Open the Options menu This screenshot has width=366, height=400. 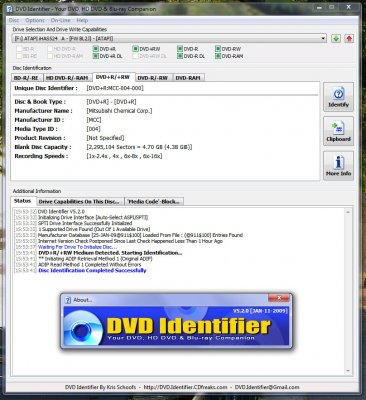(35, 20)
